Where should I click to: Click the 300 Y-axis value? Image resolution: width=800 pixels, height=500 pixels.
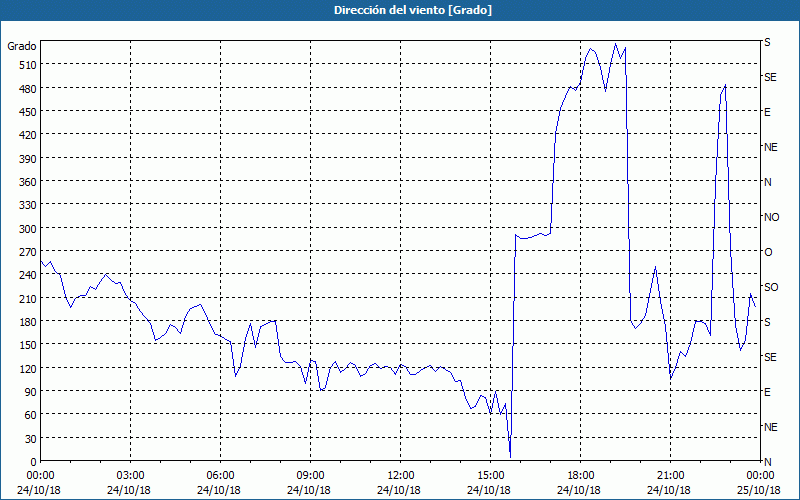click(x=28, y=229)
